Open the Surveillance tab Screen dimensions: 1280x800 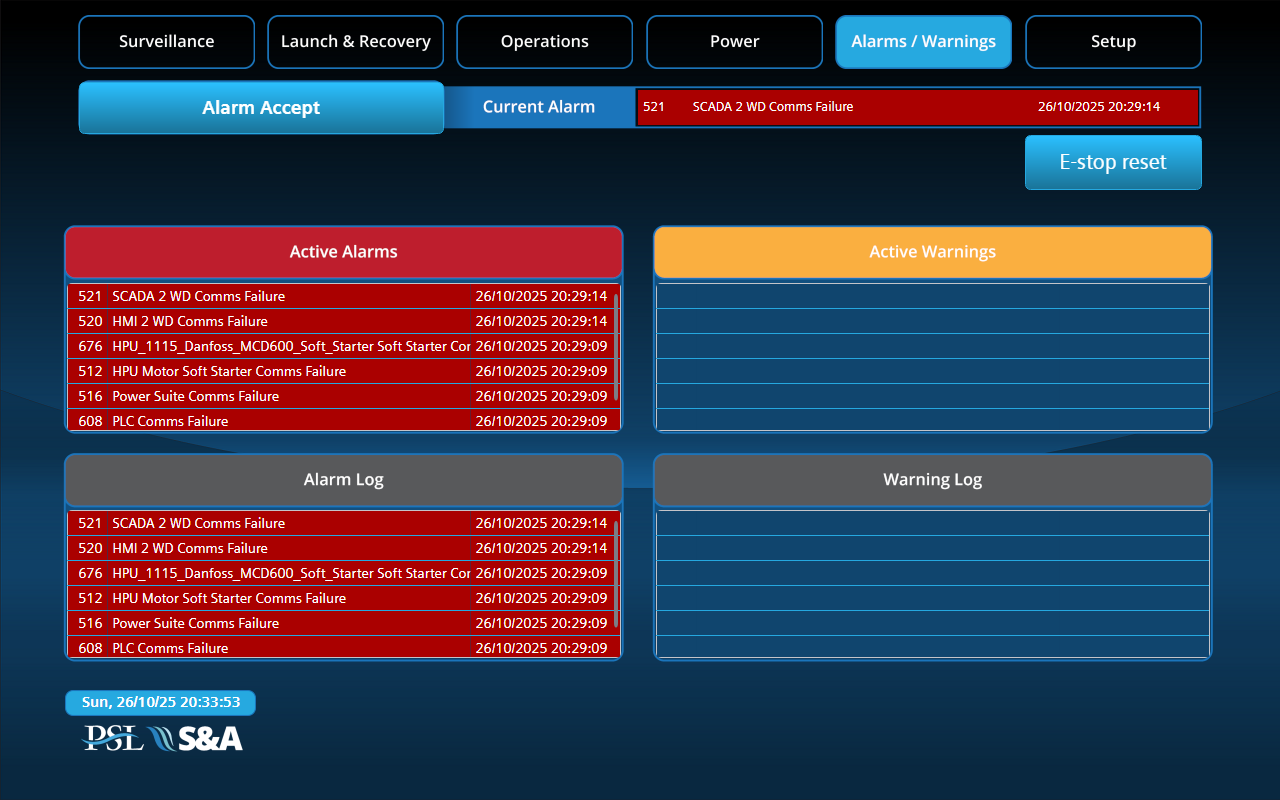click(x=166, y=42)
